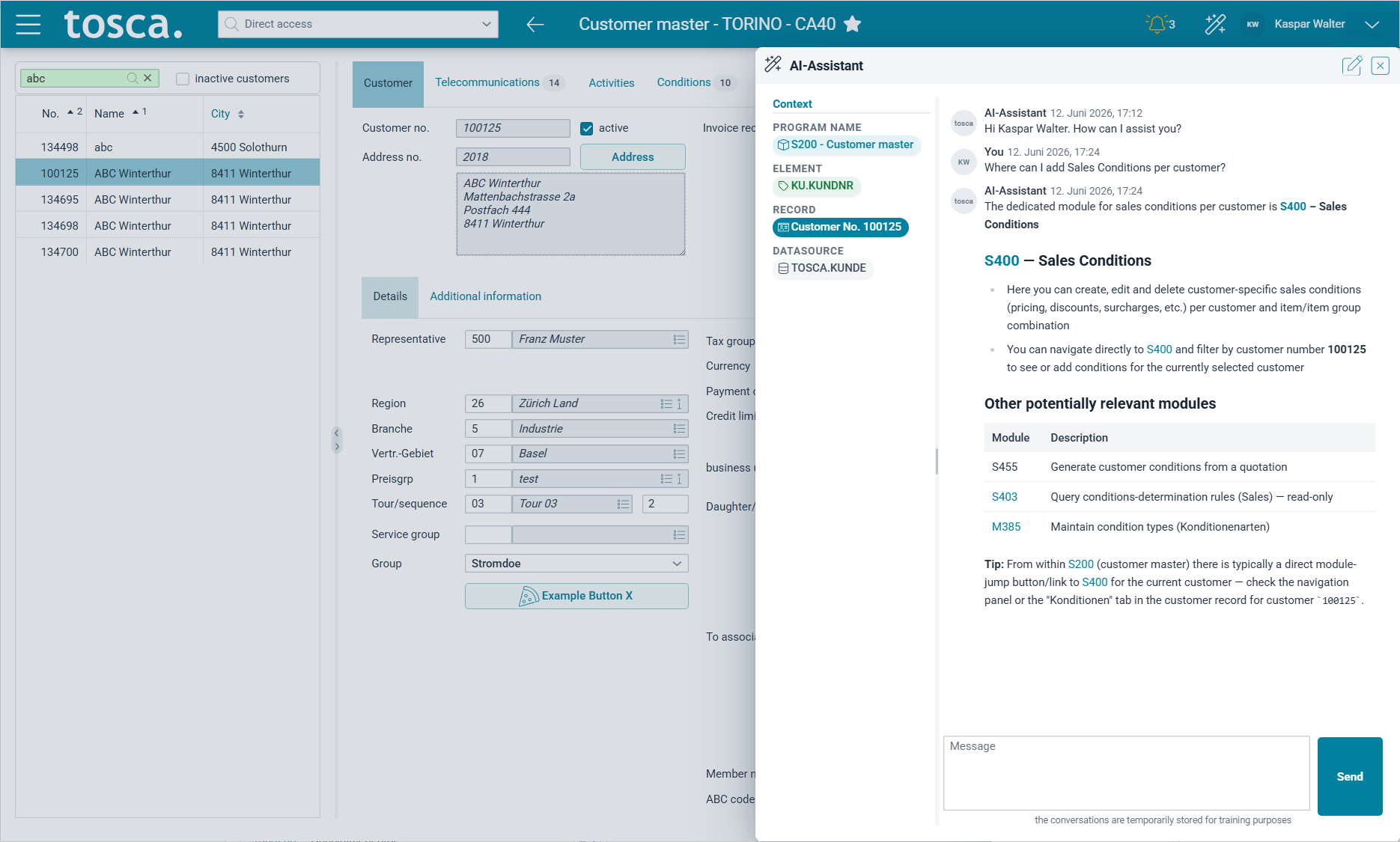Click the address text area

[x=570, y=214]
